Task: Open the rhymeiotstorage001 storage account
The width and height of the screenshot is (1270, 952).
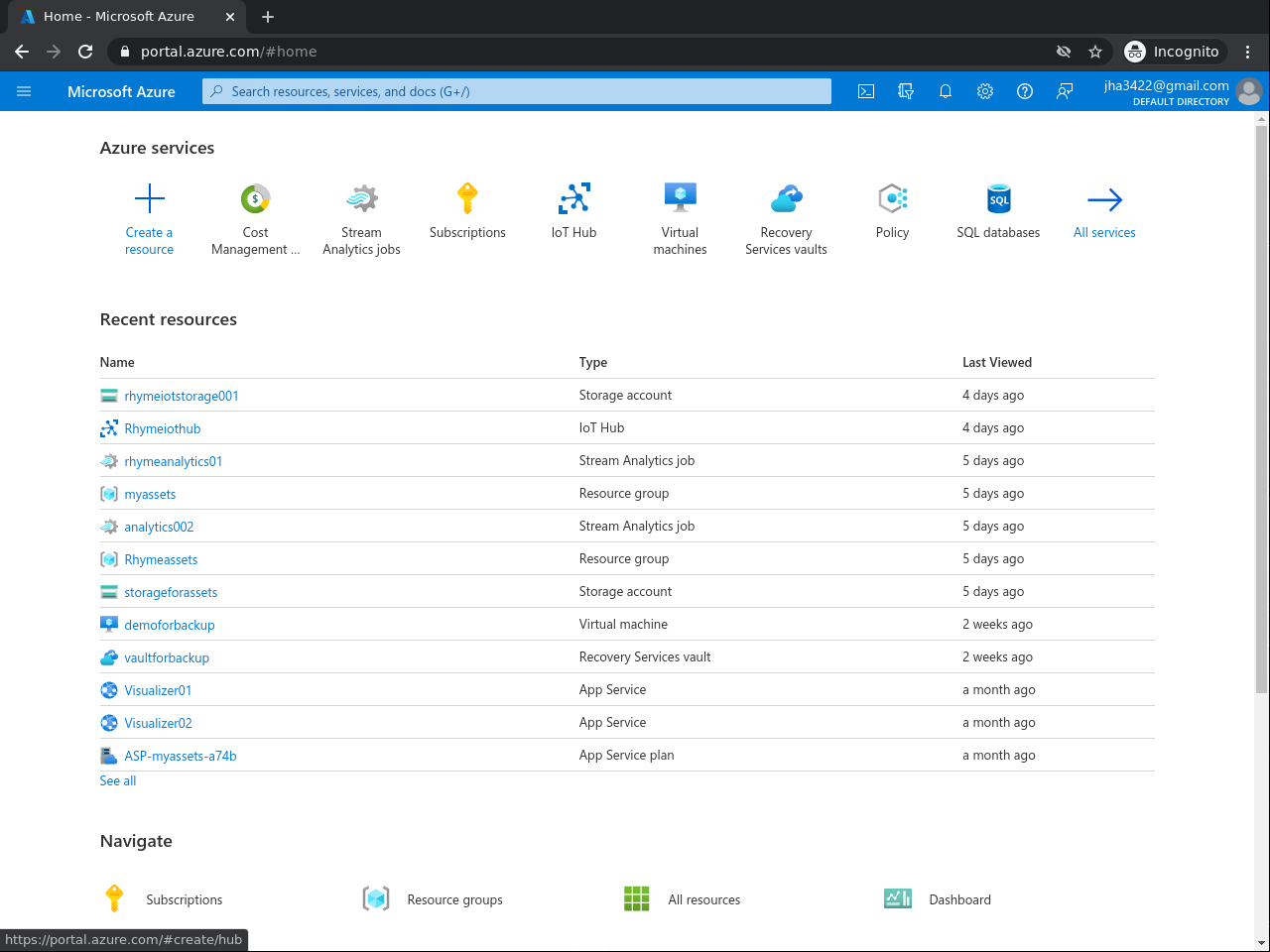Action: coord(182,396)
